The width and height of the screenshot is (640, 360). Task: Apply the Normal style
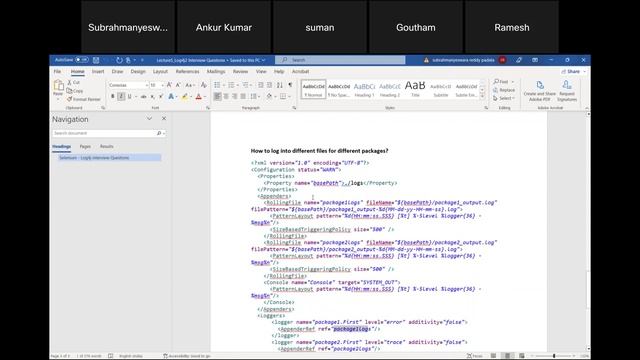[313, 89]
